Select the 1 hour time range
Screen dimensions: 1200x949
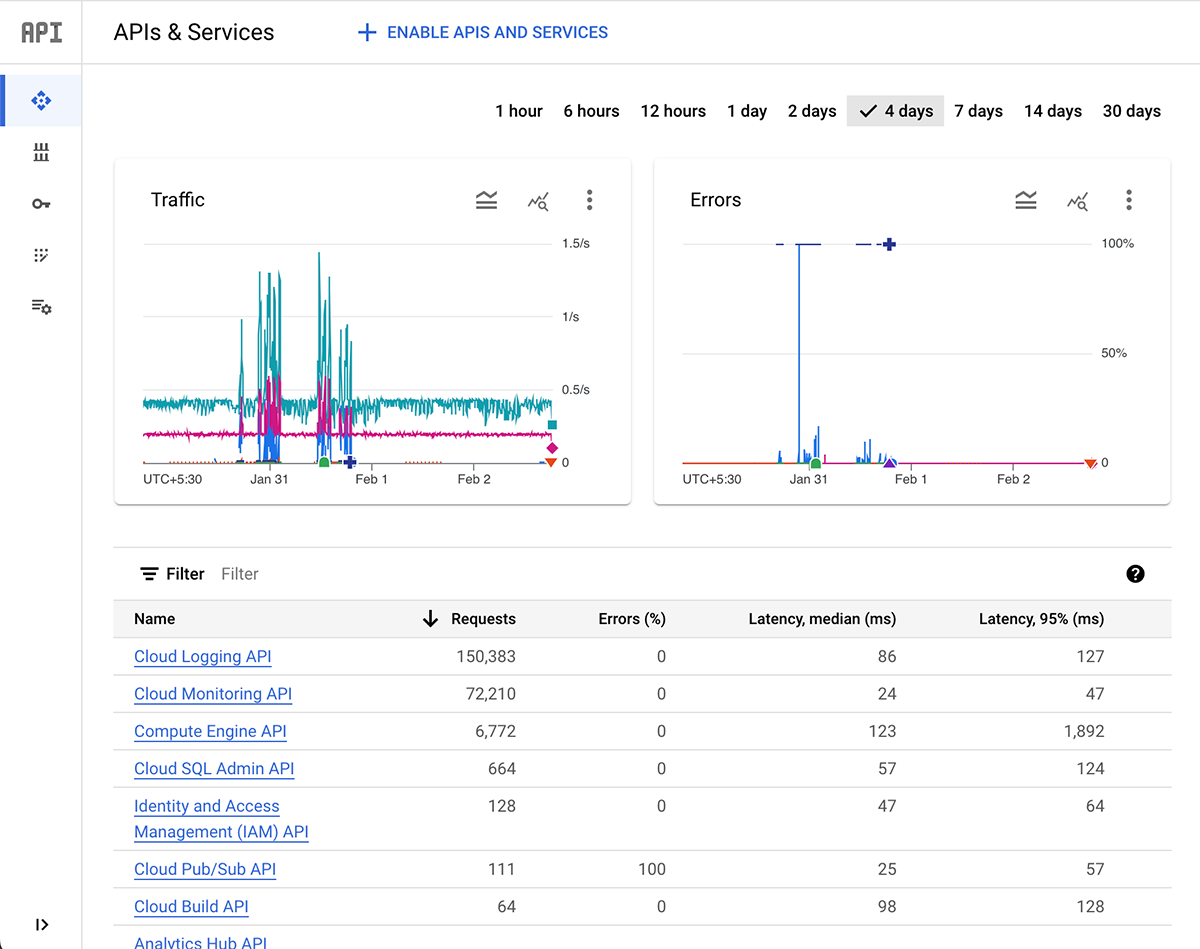(x=519, y=111)
